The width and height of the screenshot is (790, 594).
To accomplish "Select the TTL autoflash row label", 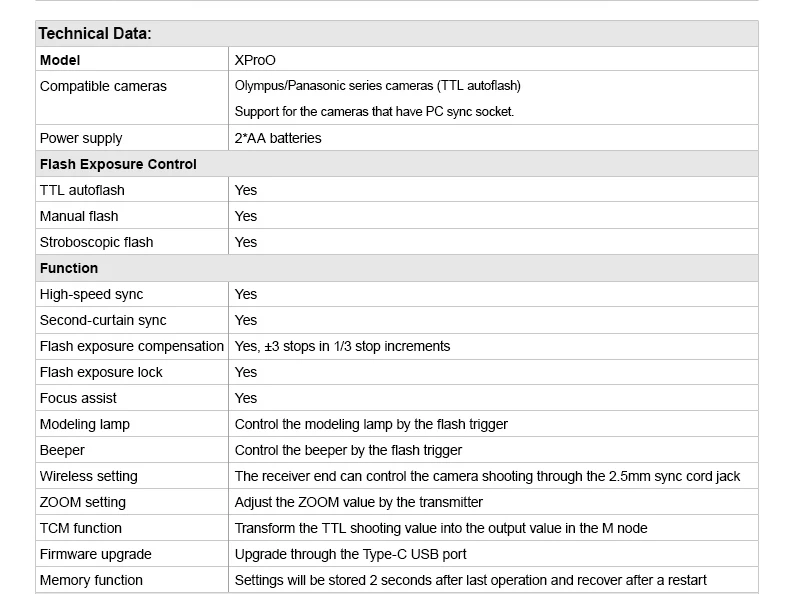I will pos(82,190).
